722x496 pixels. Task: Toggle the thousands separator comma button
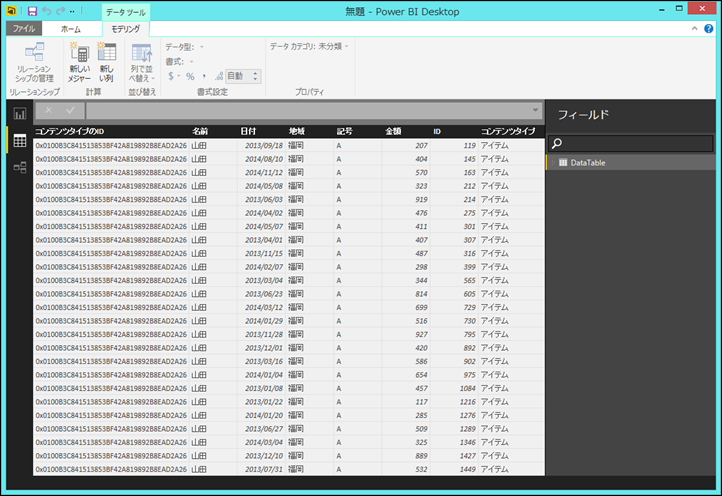click(x=204, y=76)
